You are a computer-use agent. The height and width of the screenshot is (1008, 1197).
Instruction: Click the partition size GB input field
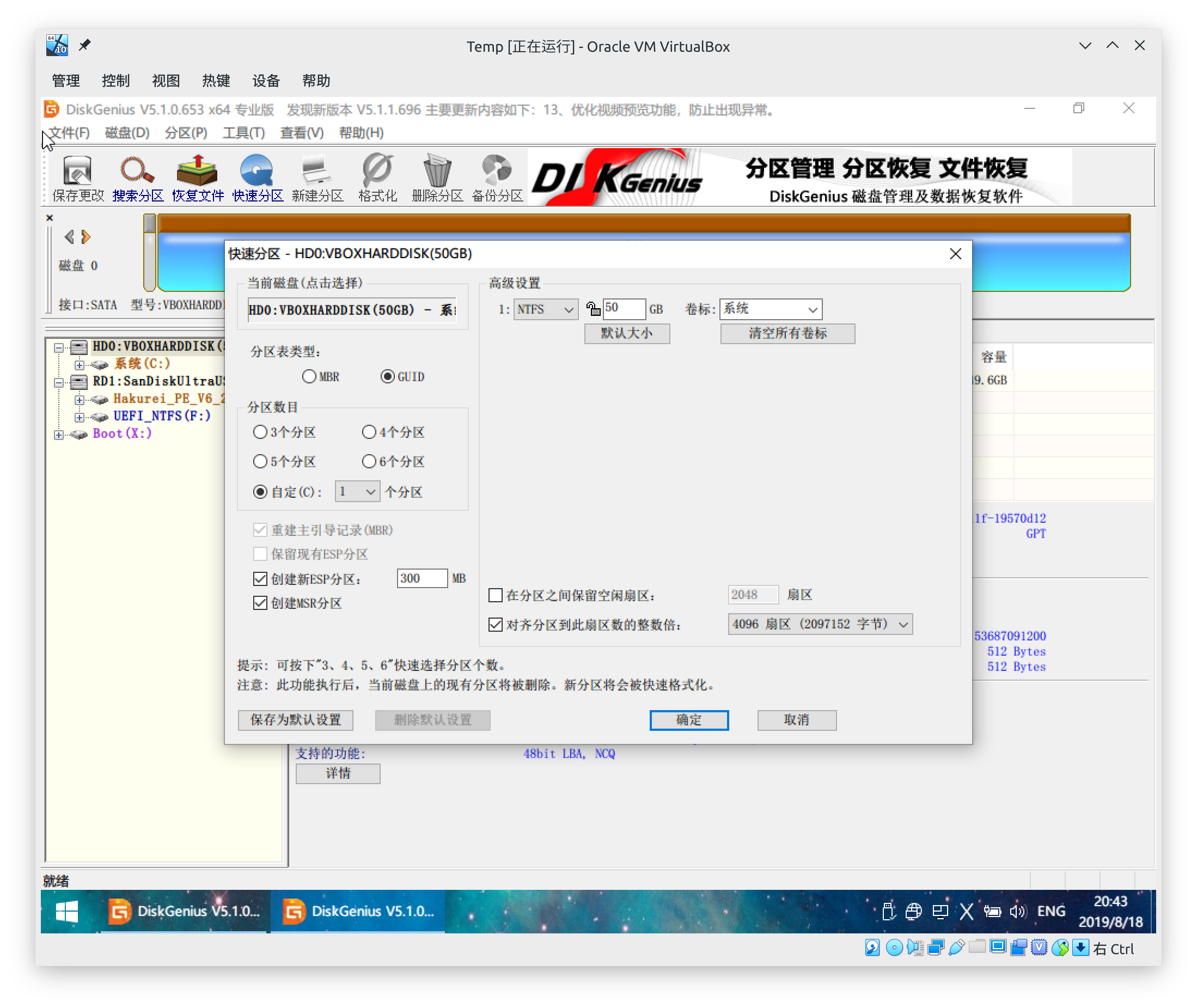[x=624, y=309]
